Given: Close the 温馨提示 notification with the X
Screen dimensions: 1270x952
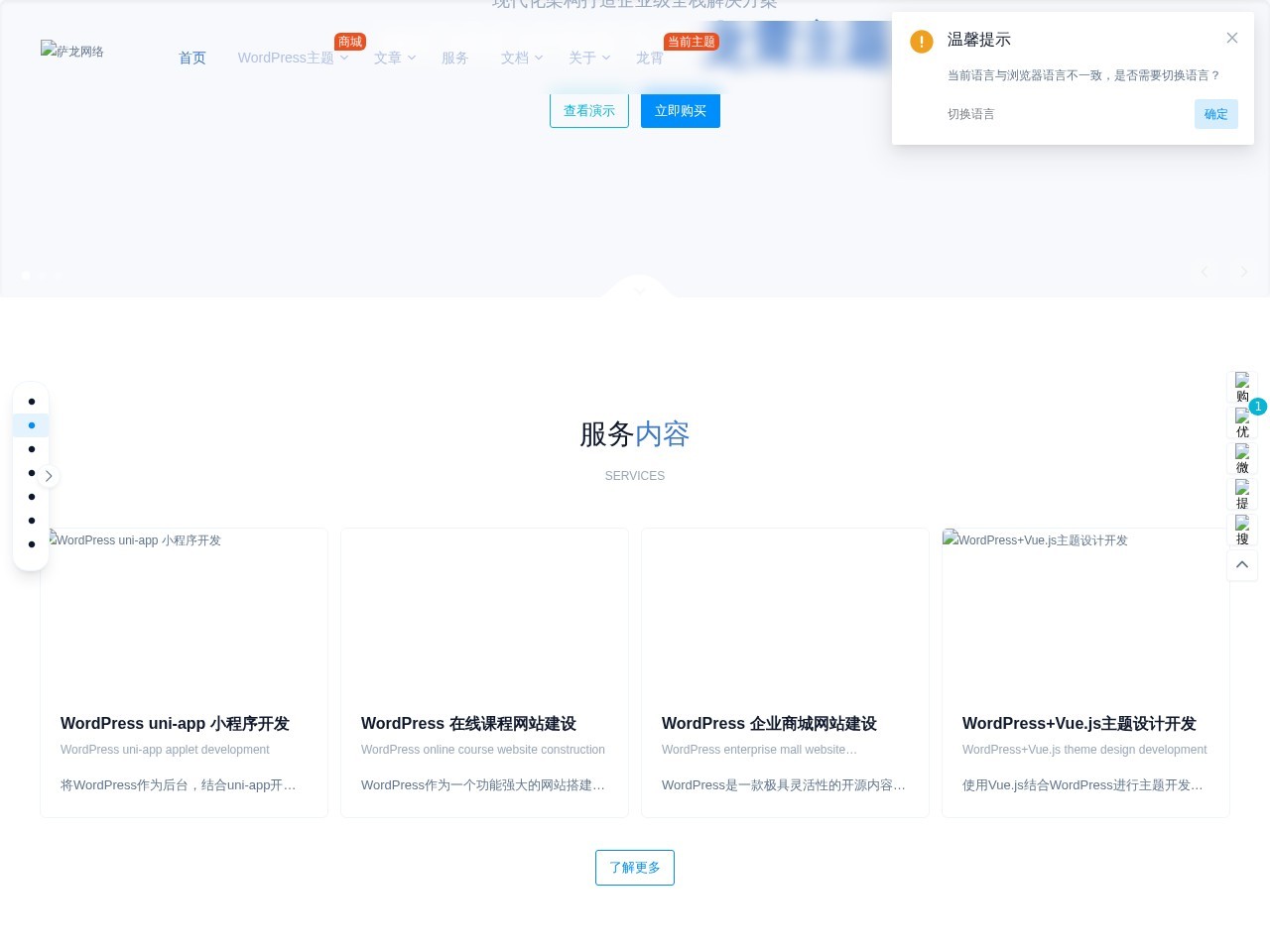Looking at the screenshot, I should (1232, 38).
